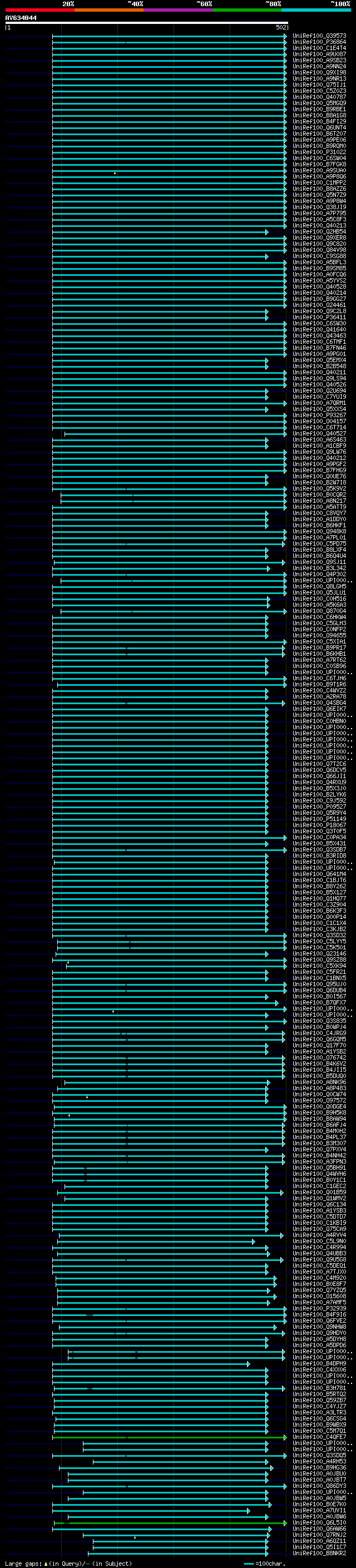The width and height of the screenshot is (356, 1568).
Task: Select hit label UniRef100_P09527
Action: pyautogui.click(x=319, y=807)
